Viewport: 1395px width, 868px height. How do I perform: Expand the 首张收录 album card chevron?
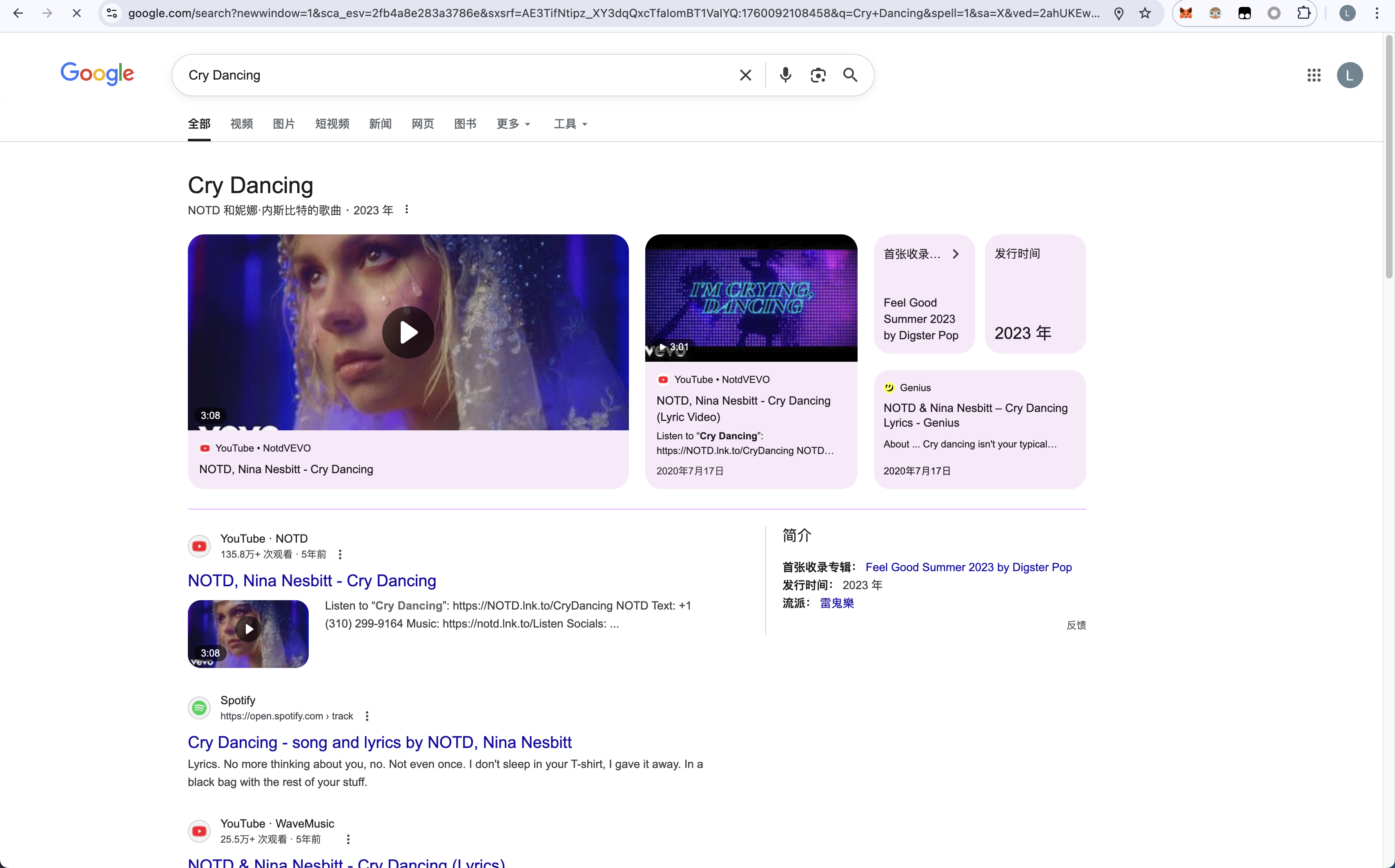click(x=956, y=254)
